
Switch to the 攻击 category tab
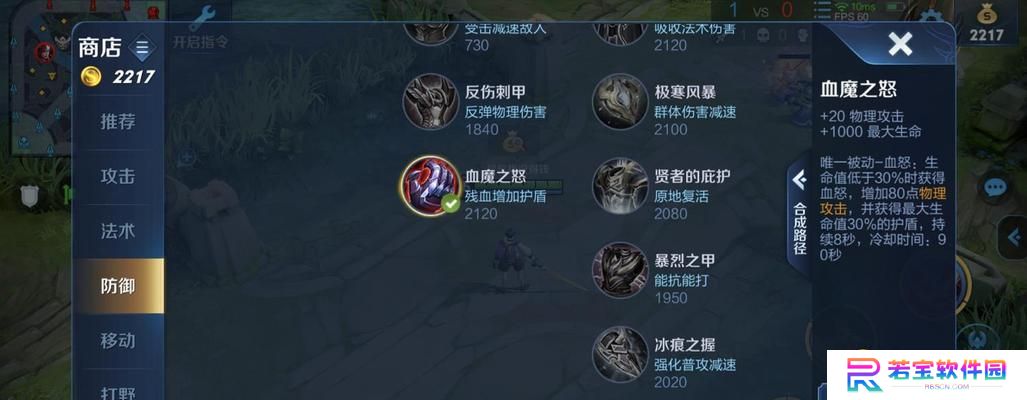click(118, 176)
